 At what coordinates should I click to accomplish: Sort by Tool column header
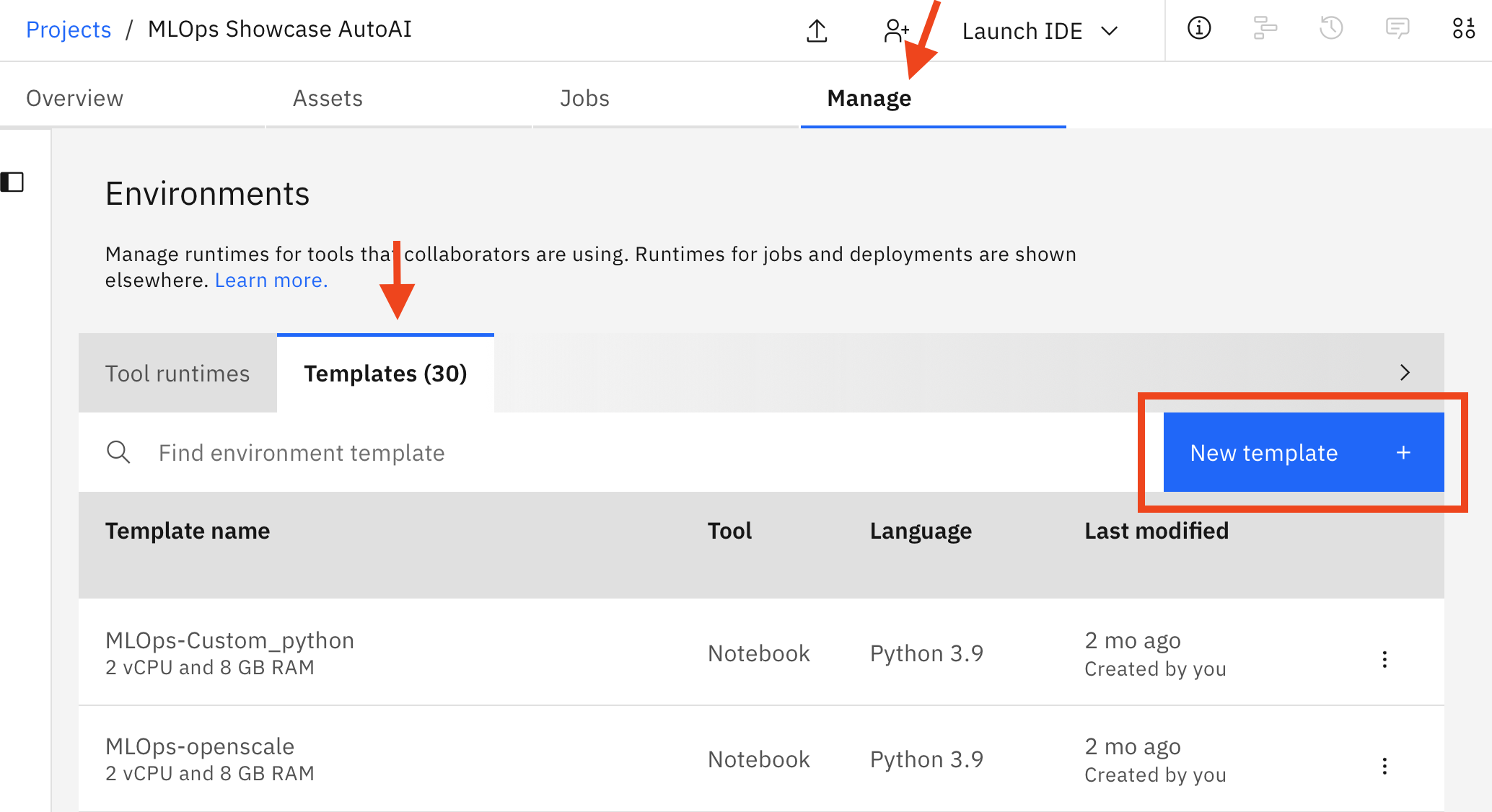(x=729, y=531)
